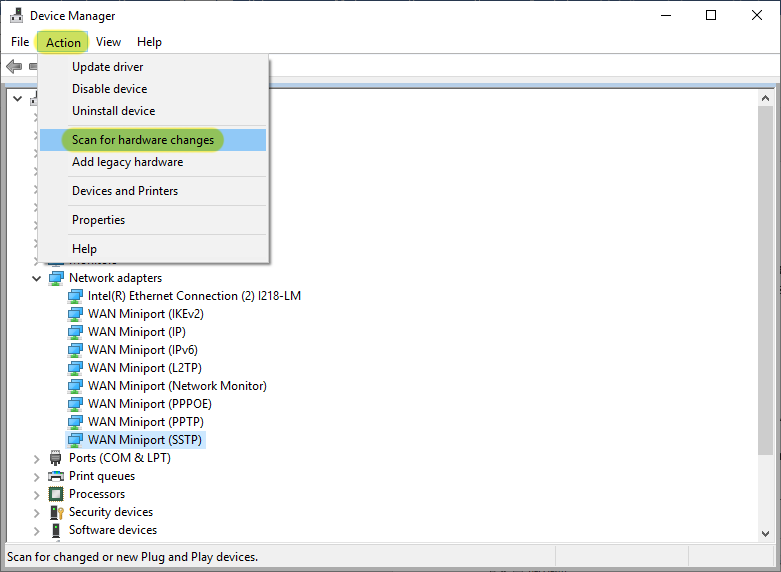Click the Security devices key icon
Image resolution: width=781 pixels, height=572 pixels.
(x=56, y=512)
